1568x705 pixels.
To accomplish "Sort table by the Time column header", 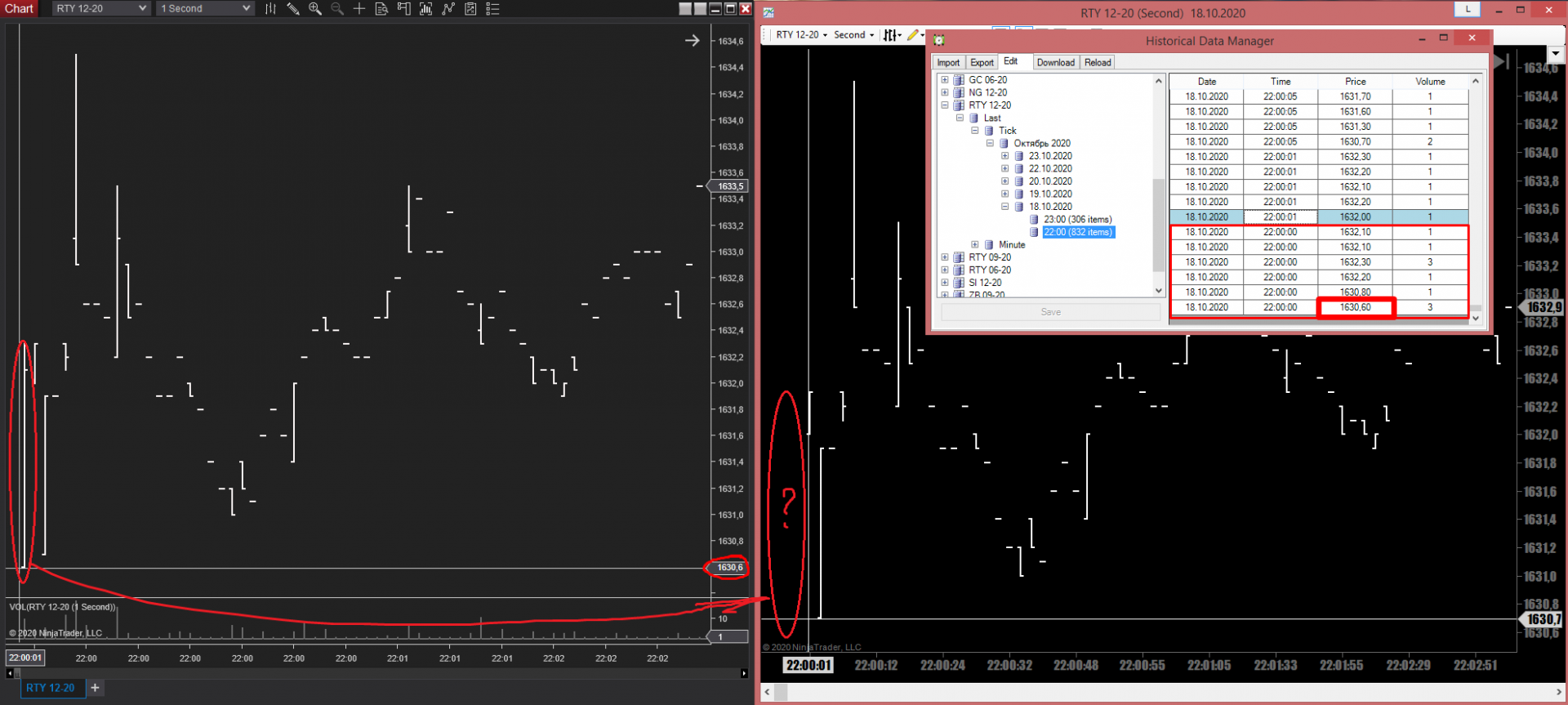I will 1281,82.
